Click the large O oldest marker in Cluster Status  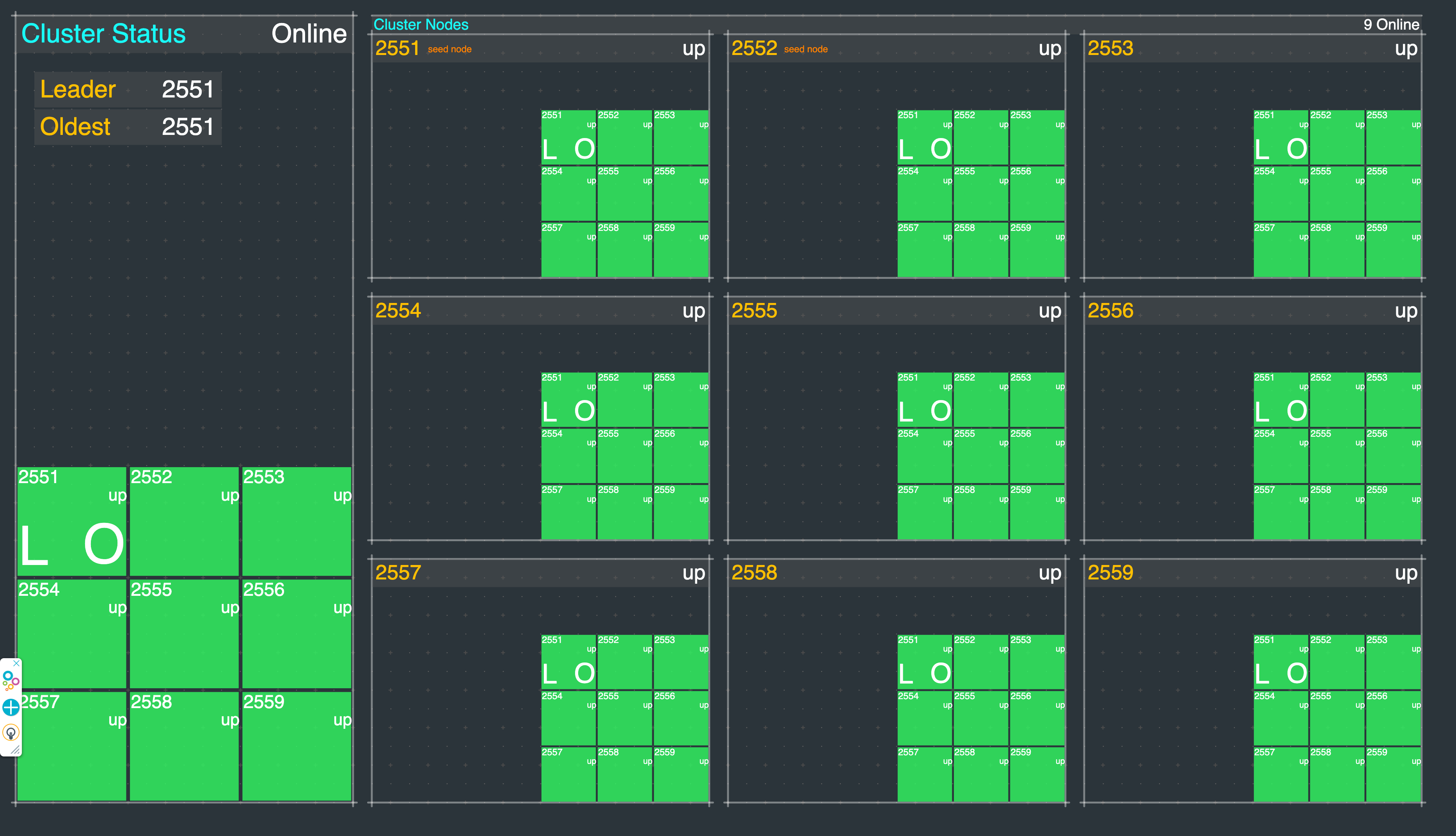tap(104, 544)
